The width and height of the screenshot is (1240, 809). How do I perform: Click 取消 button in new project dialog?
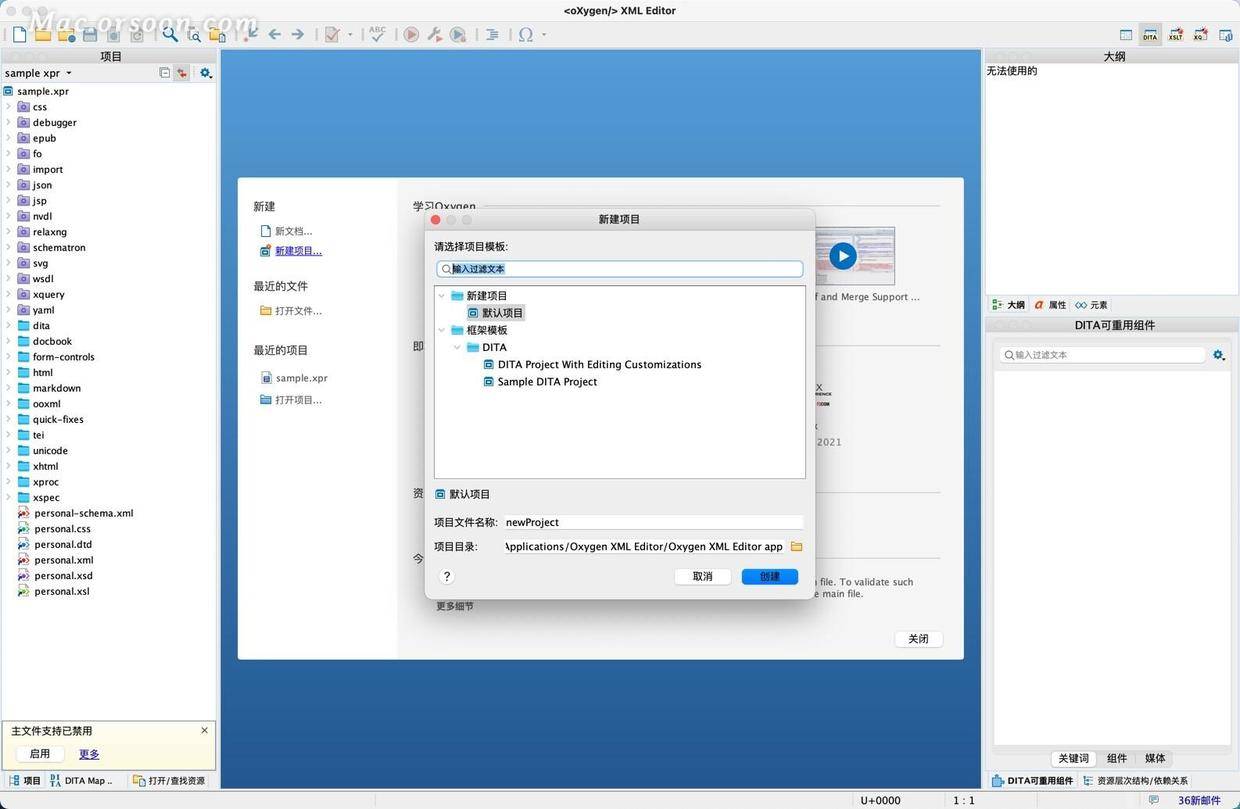(x=703, y=576)
